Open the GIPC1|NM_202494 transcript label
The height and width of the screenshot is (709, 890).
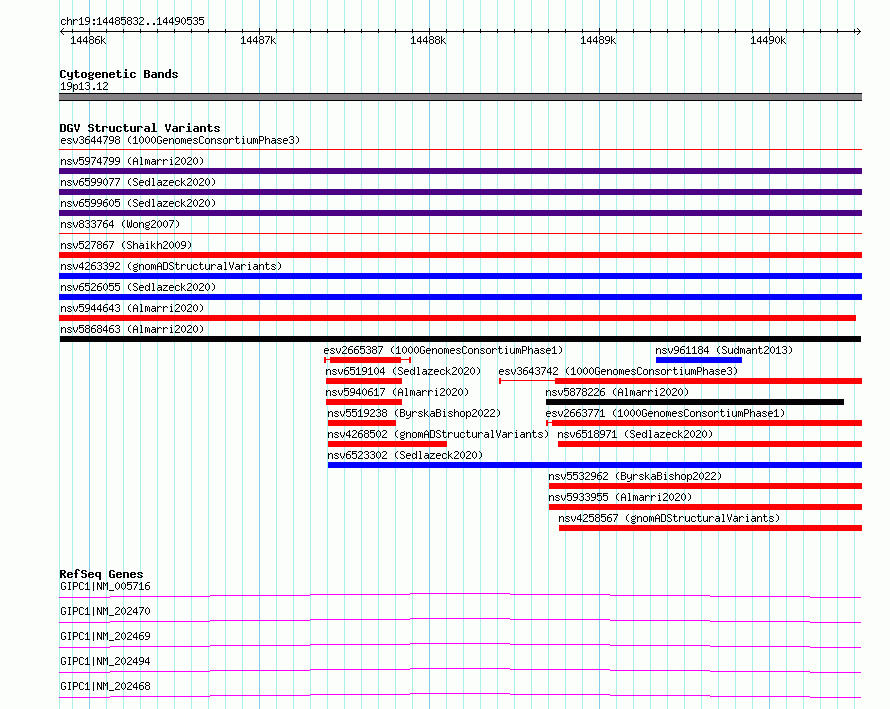click(x=105, y=661)
